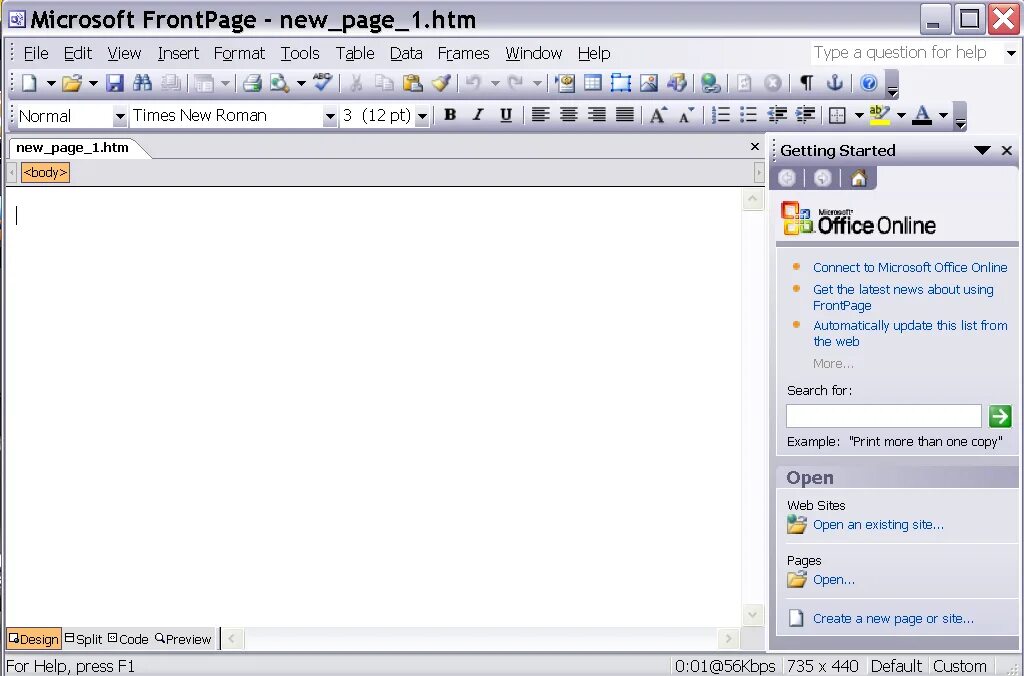Toggle Bold formatting
Viewport: 1024px width, 676px height.
(450, 116)
